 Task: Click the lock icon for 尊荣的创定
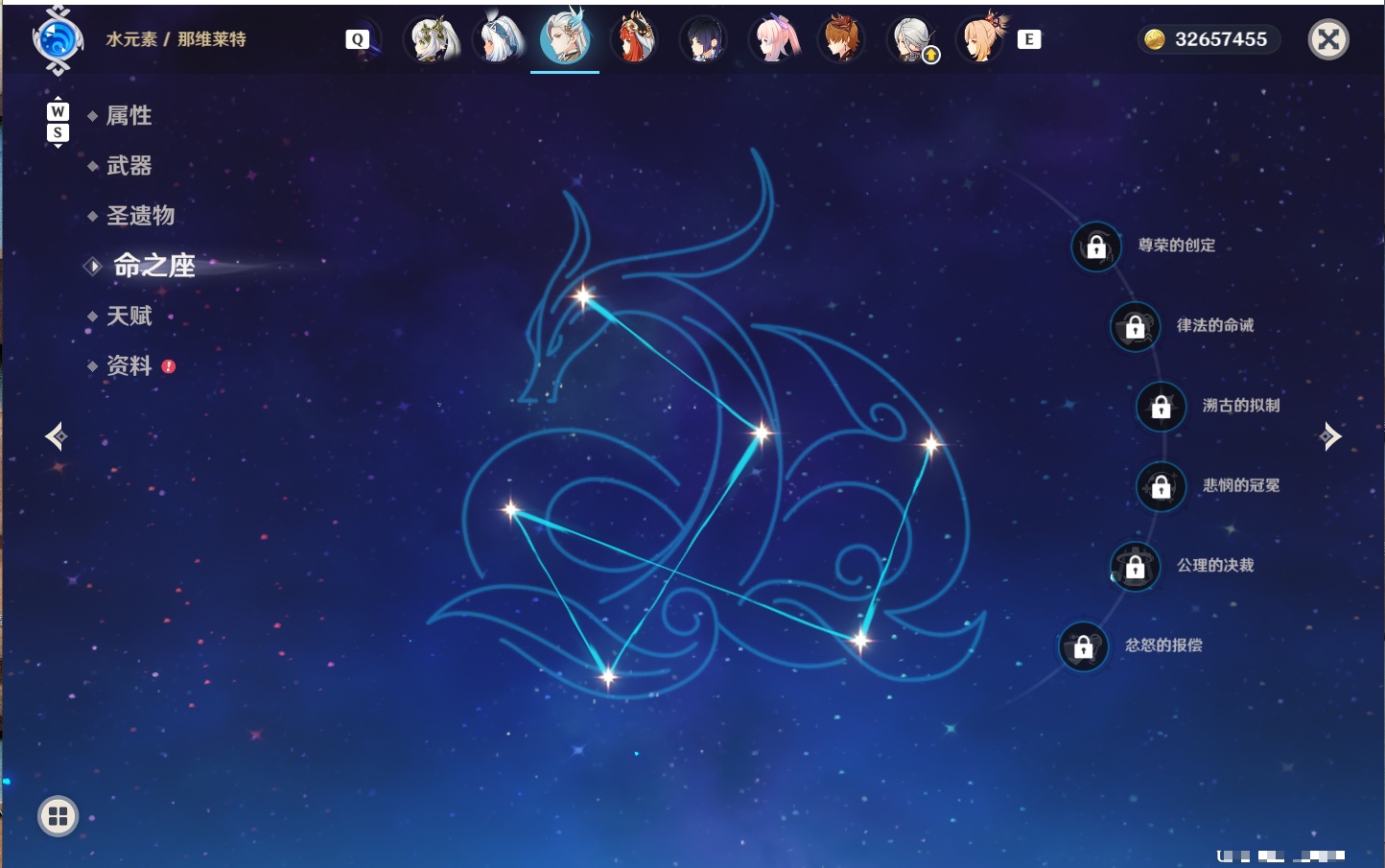pyautogui.click(x=1096, y=246)
